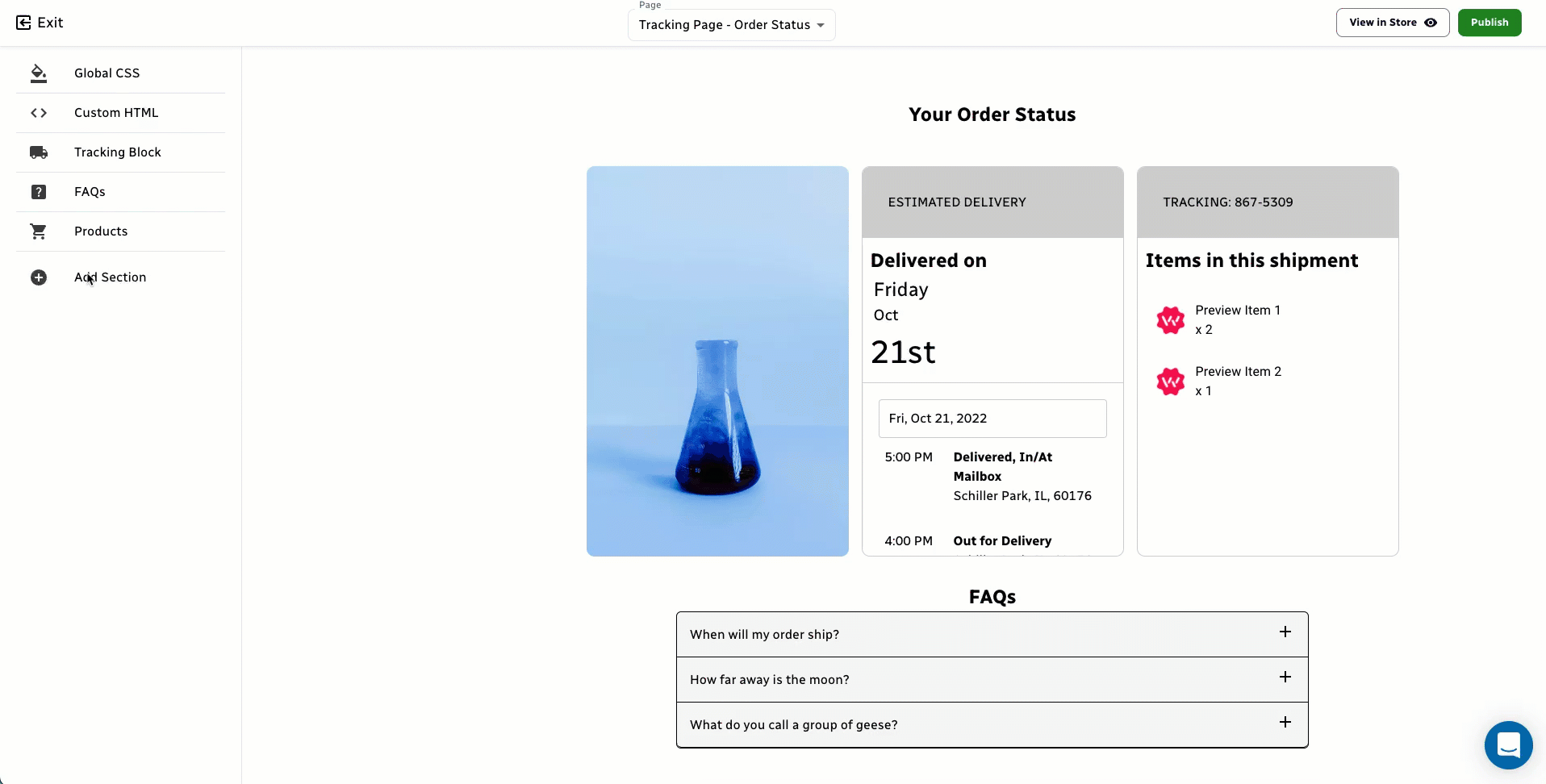The image size is (1546, 784).
Task: Click the Tracking Block truck icon
Action: 39,152
